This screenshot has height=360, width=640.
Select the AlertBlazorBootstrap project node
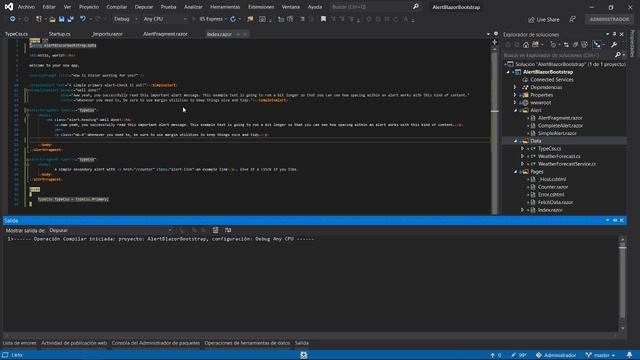pos(548,72)
